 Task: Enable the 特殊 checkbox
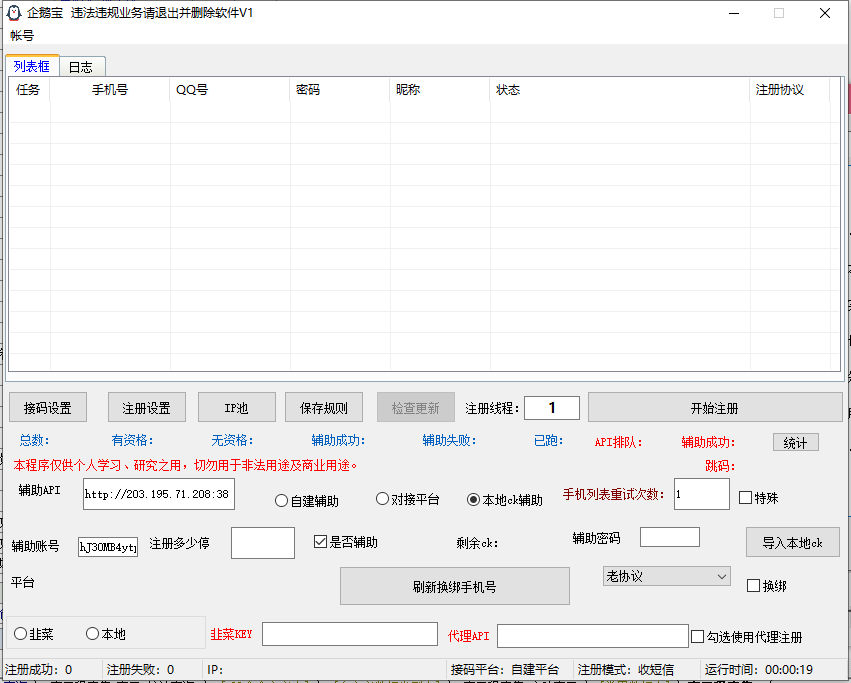click(x=744, y=496)
